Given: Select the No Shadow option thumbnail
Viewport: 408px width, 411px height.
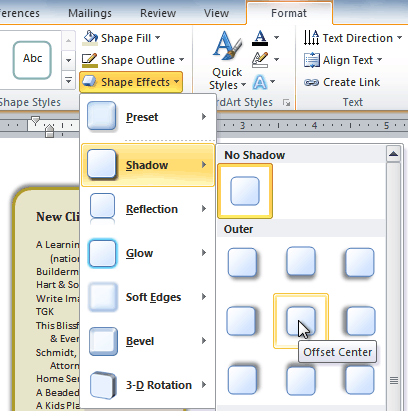Looking at the screenshot, I should 245,191.
